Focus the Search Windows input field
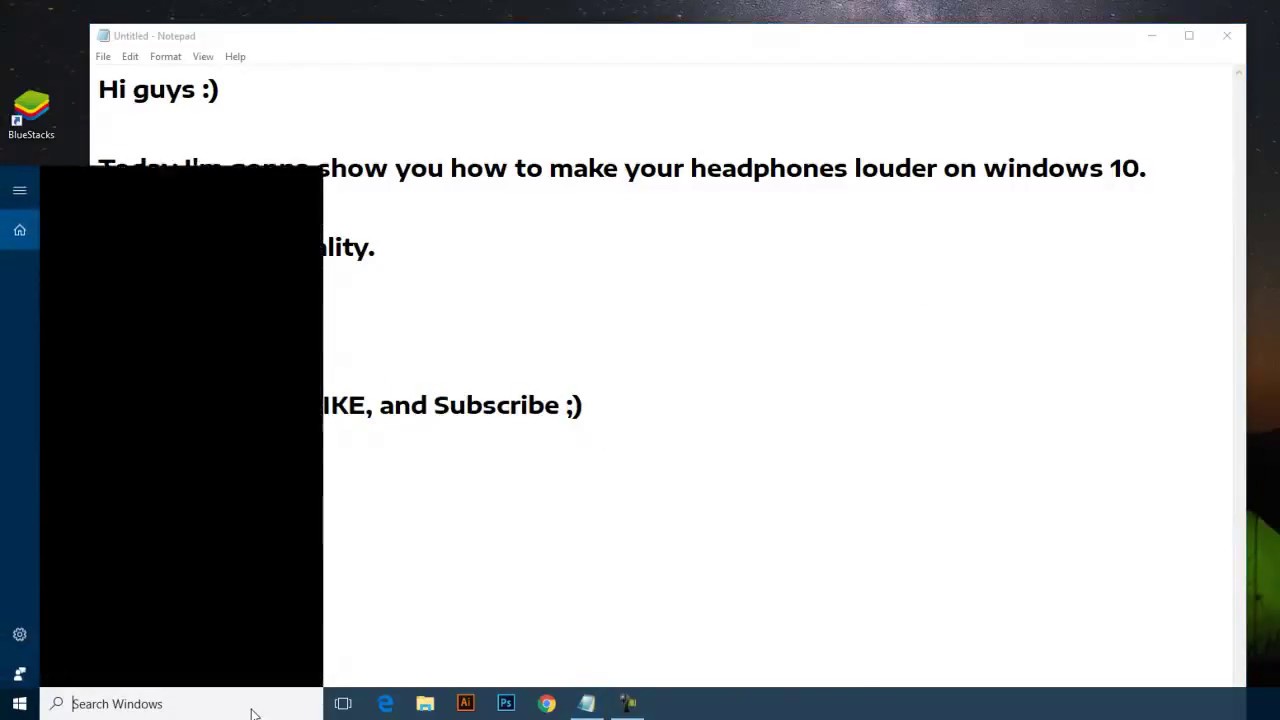This screenshot has height=720, width=1280. 181,704
